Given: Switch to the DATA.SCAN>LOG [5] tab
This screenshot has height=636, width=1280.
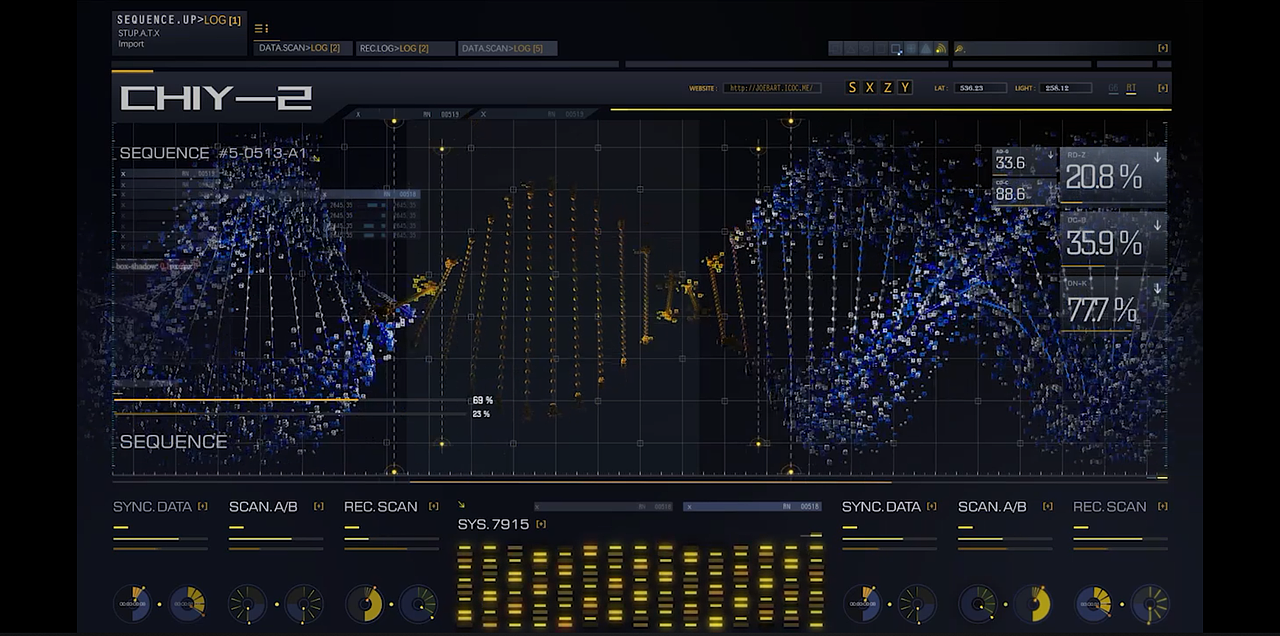Looking at the screenshot, I should (507, 48).
